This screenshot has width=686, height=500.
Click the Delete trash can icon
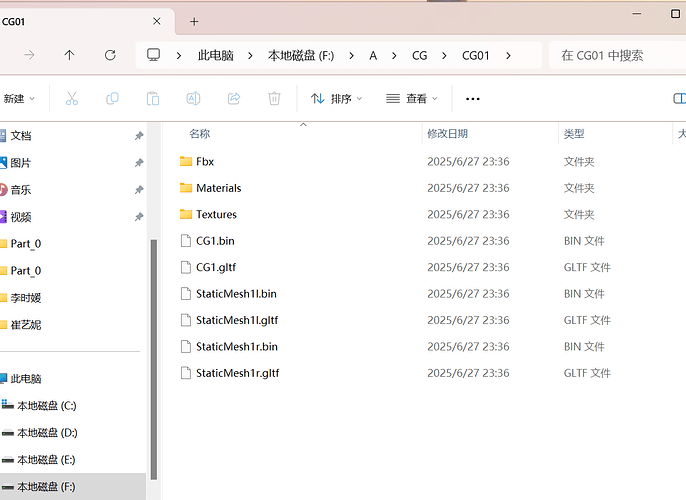coord(274,98)
